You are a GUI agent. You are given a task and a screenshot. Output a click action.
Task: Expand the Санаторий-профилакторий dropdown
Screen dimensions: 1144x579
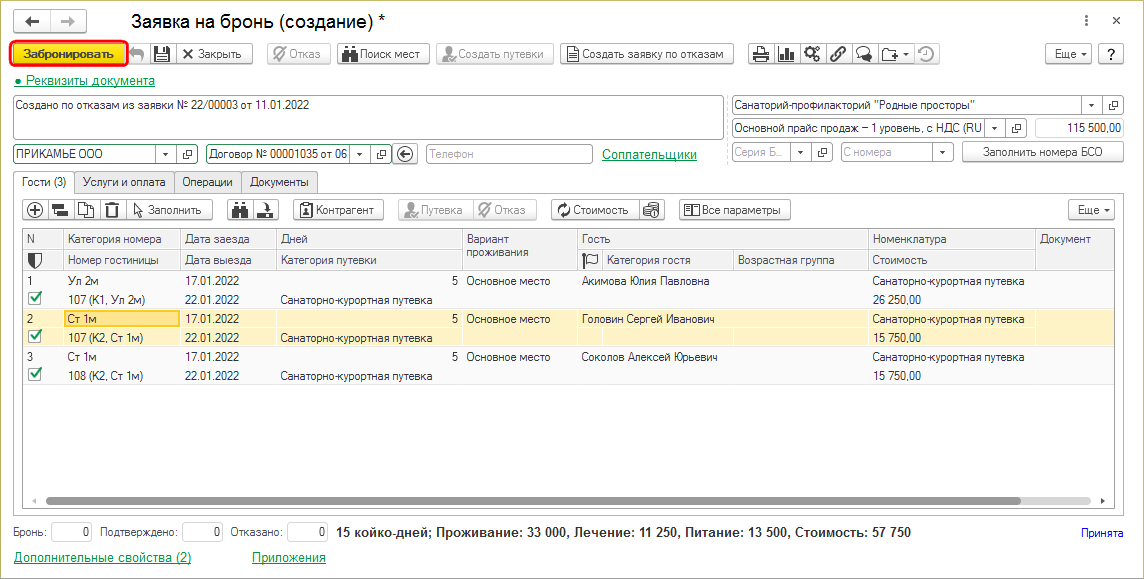coord(1091,105)
